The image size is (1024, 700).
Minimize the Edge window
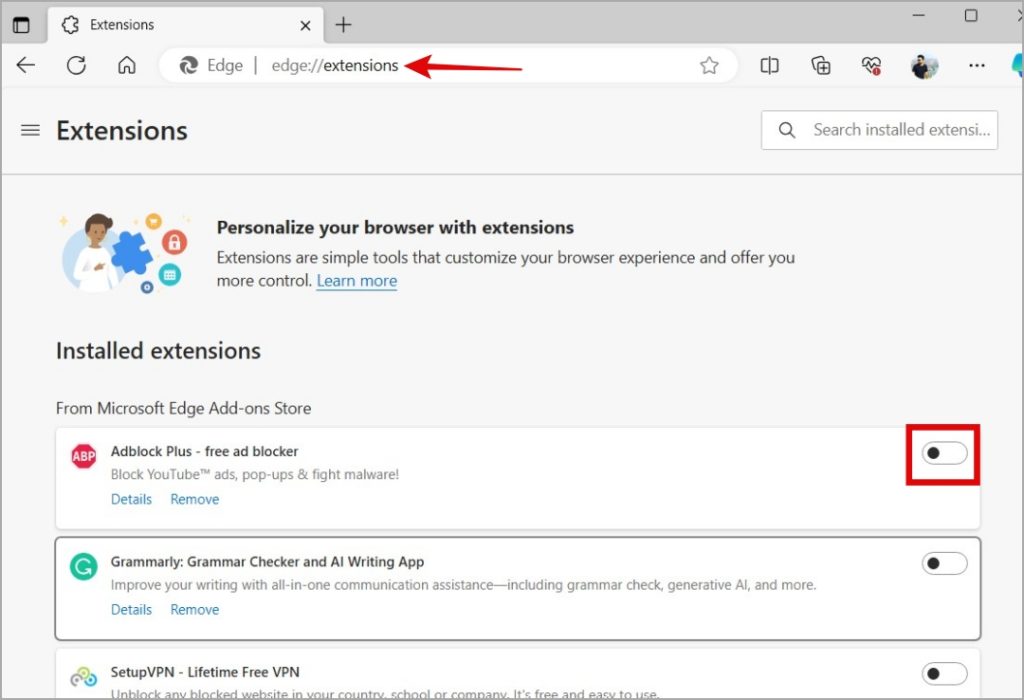(x=919, y=15)
